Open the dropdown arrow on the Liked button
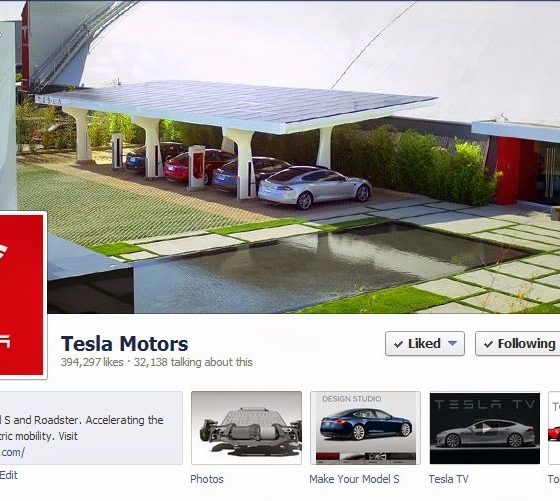 point(452,344)
